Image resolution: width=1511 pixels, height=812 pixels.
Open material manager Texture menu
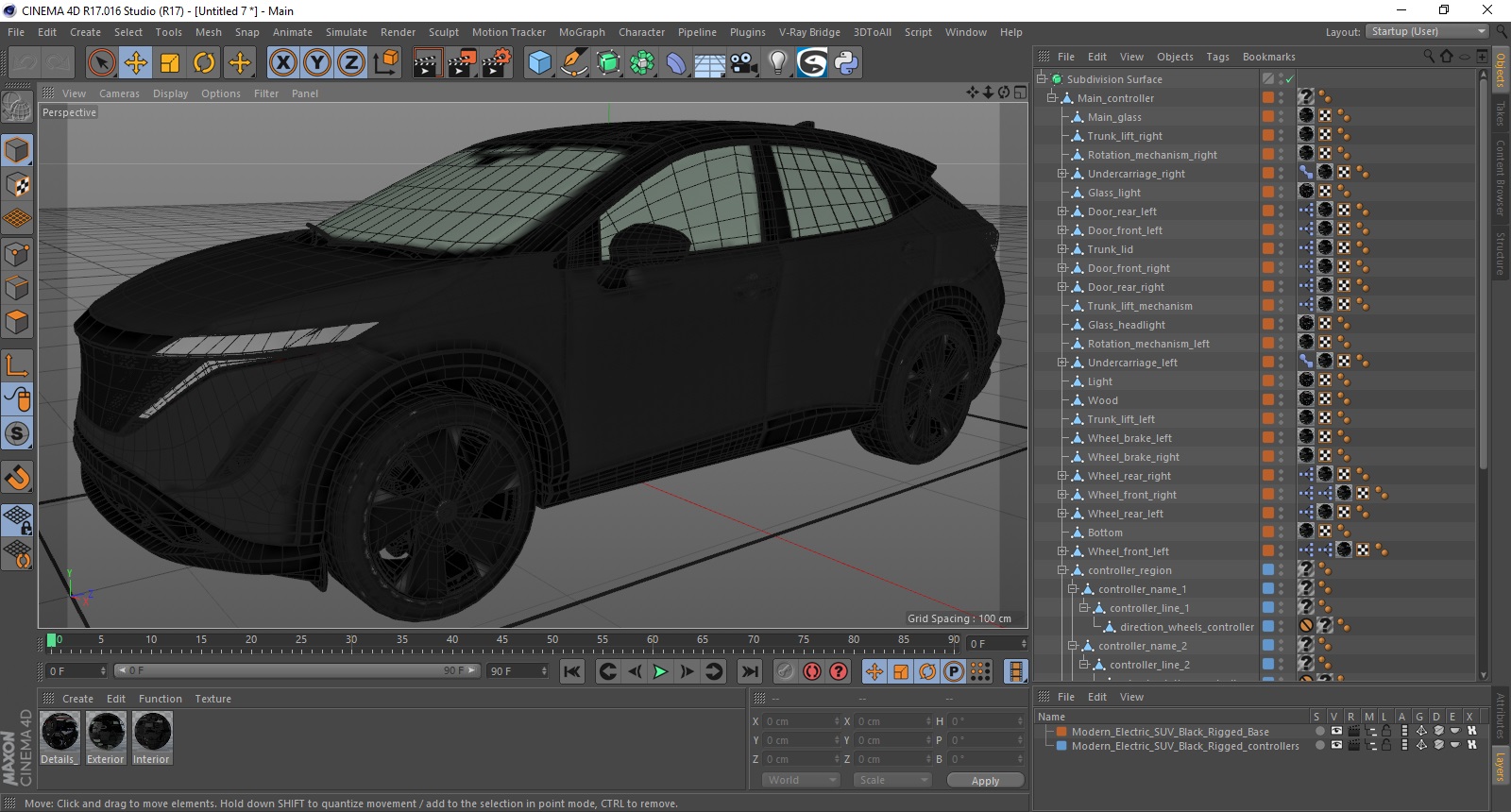(212, 699)
